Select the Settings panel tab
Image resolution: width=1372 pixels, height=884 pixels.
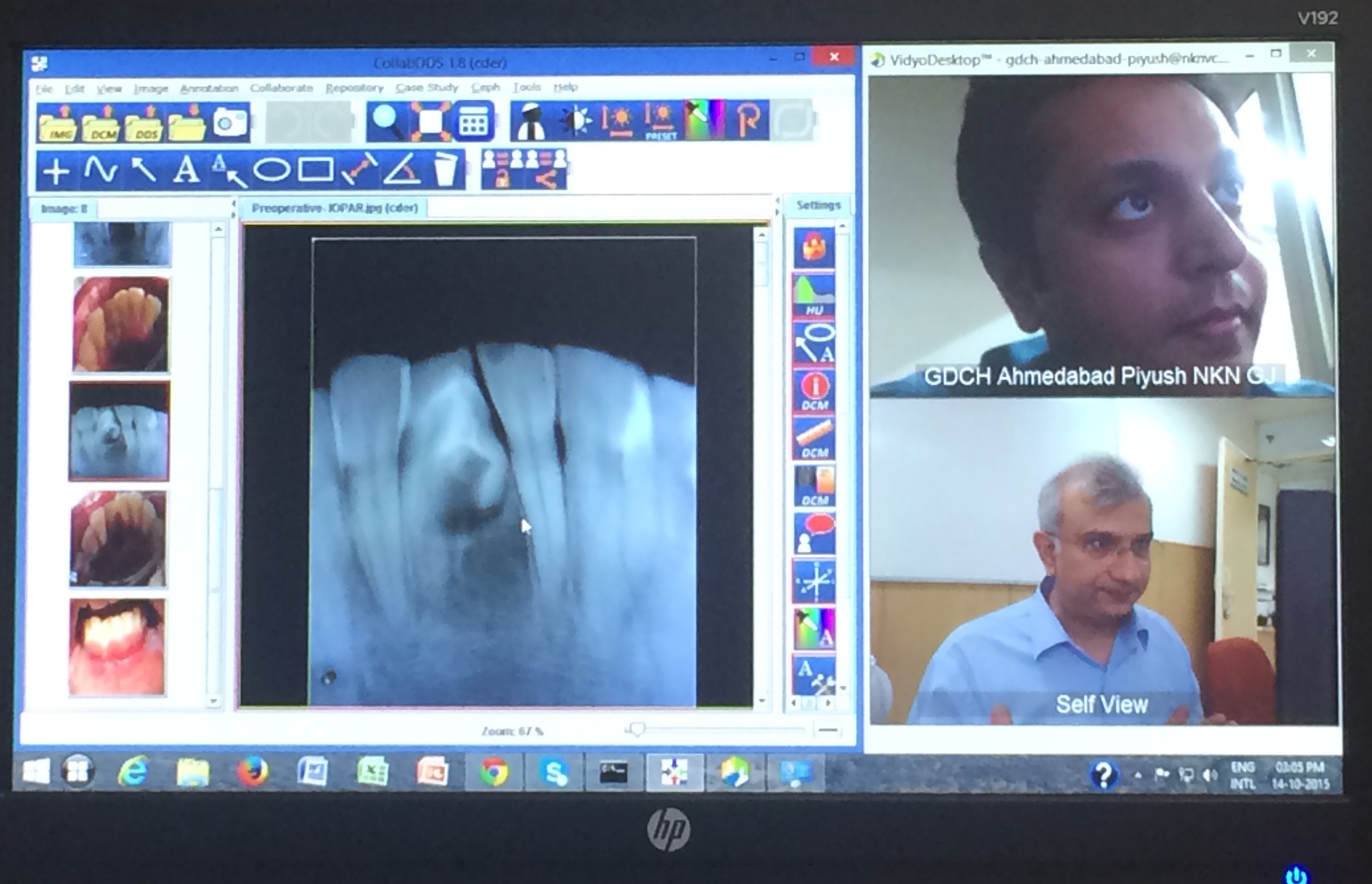(818, 205)
